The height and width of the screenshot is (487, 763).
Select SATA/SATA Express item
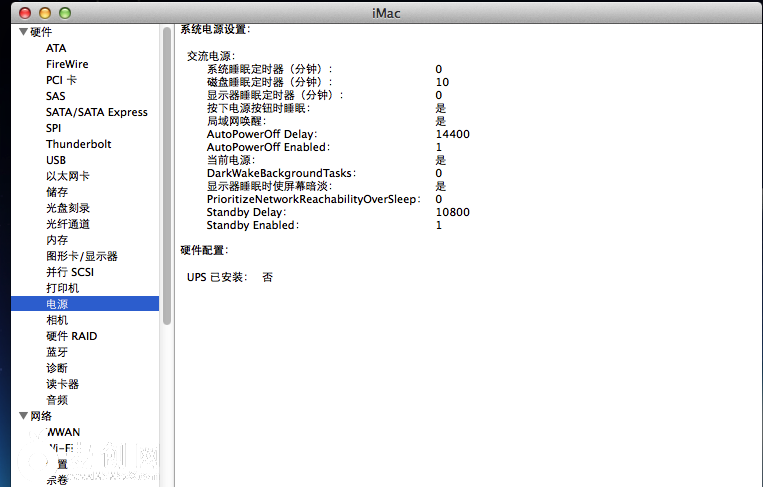[x=96, y=112]
